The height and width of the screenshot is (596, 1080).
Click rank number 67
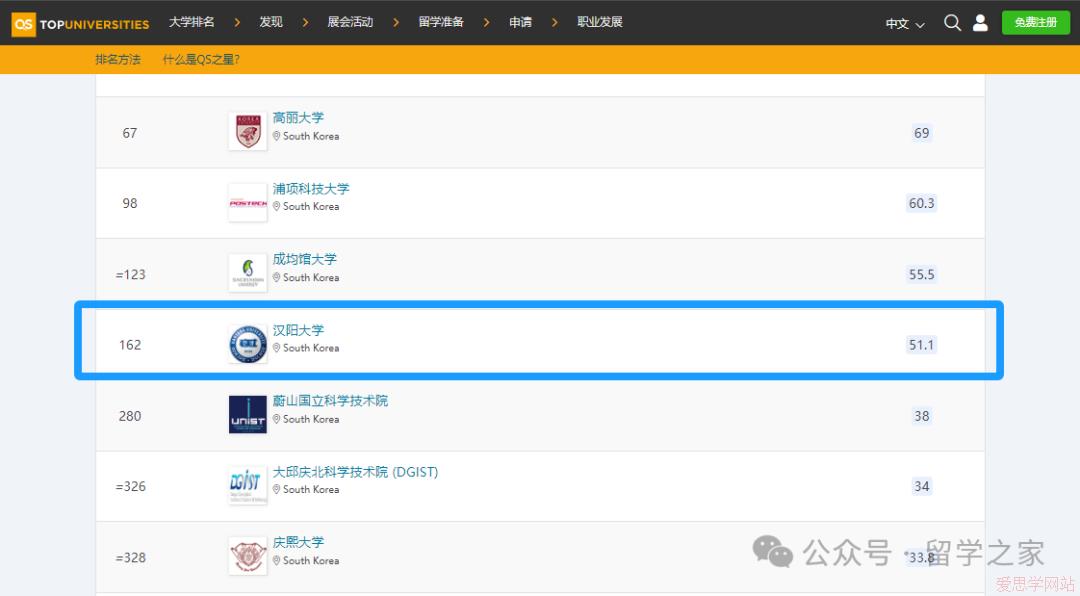(x=130, y=133)
